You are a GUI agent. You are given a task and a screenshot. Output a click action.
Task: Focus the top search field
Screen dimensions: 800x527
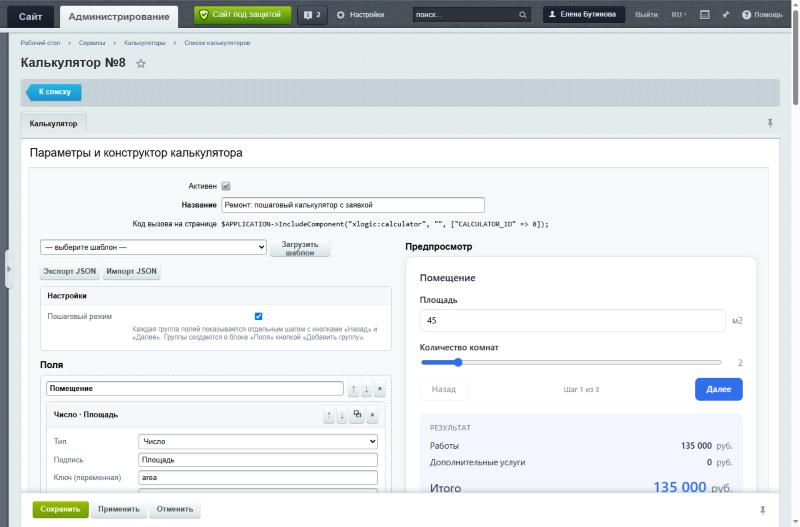(x=465, y=15)
